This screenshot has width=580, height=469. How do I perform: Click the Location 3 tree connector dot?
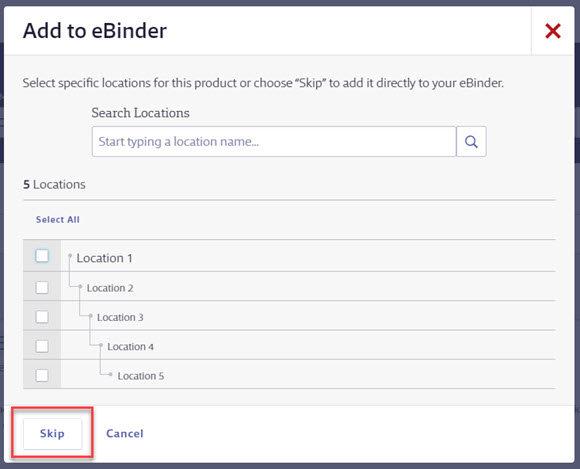coord(91,316)
